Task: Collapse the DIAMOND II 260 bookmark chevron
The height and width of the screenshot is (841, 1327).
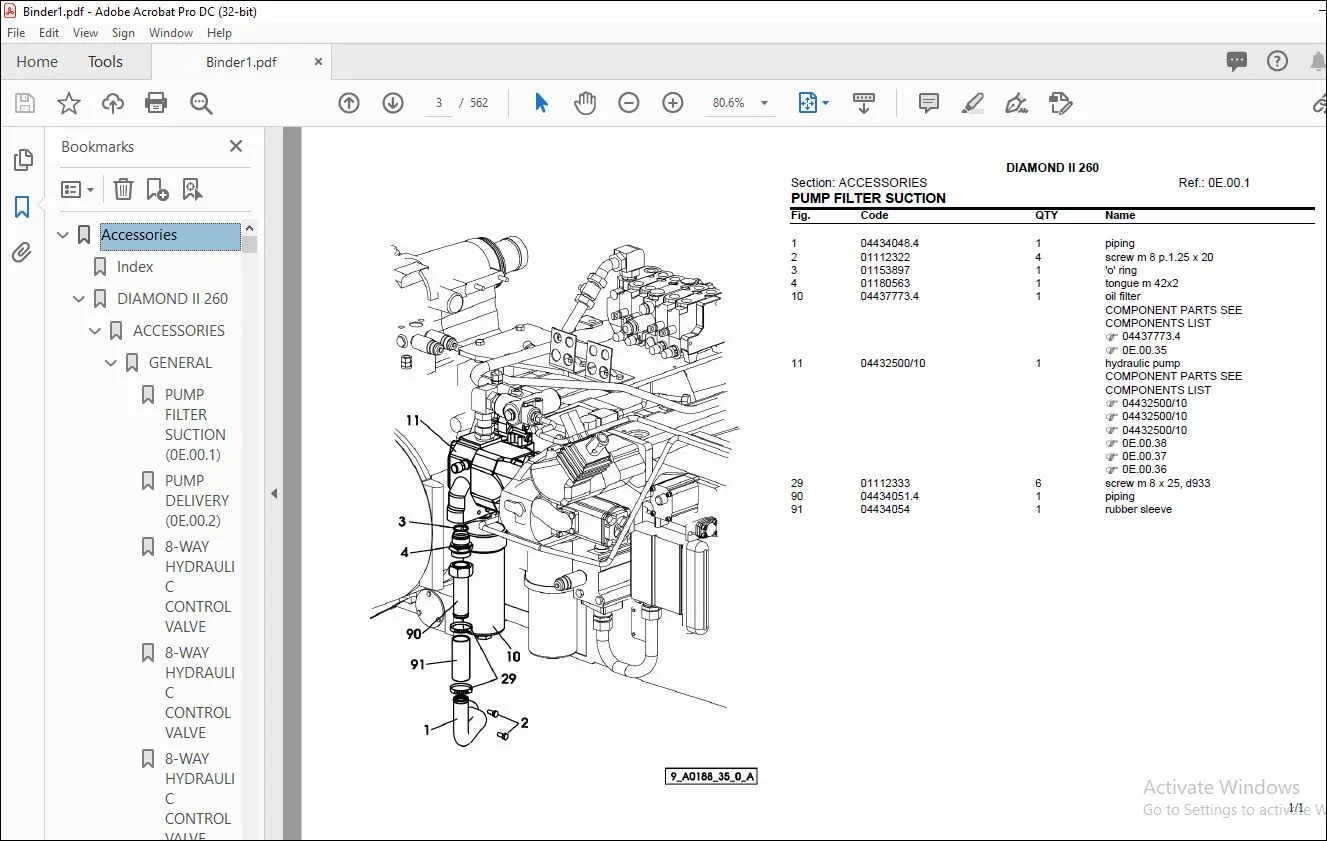Action: tap(80, 299)
